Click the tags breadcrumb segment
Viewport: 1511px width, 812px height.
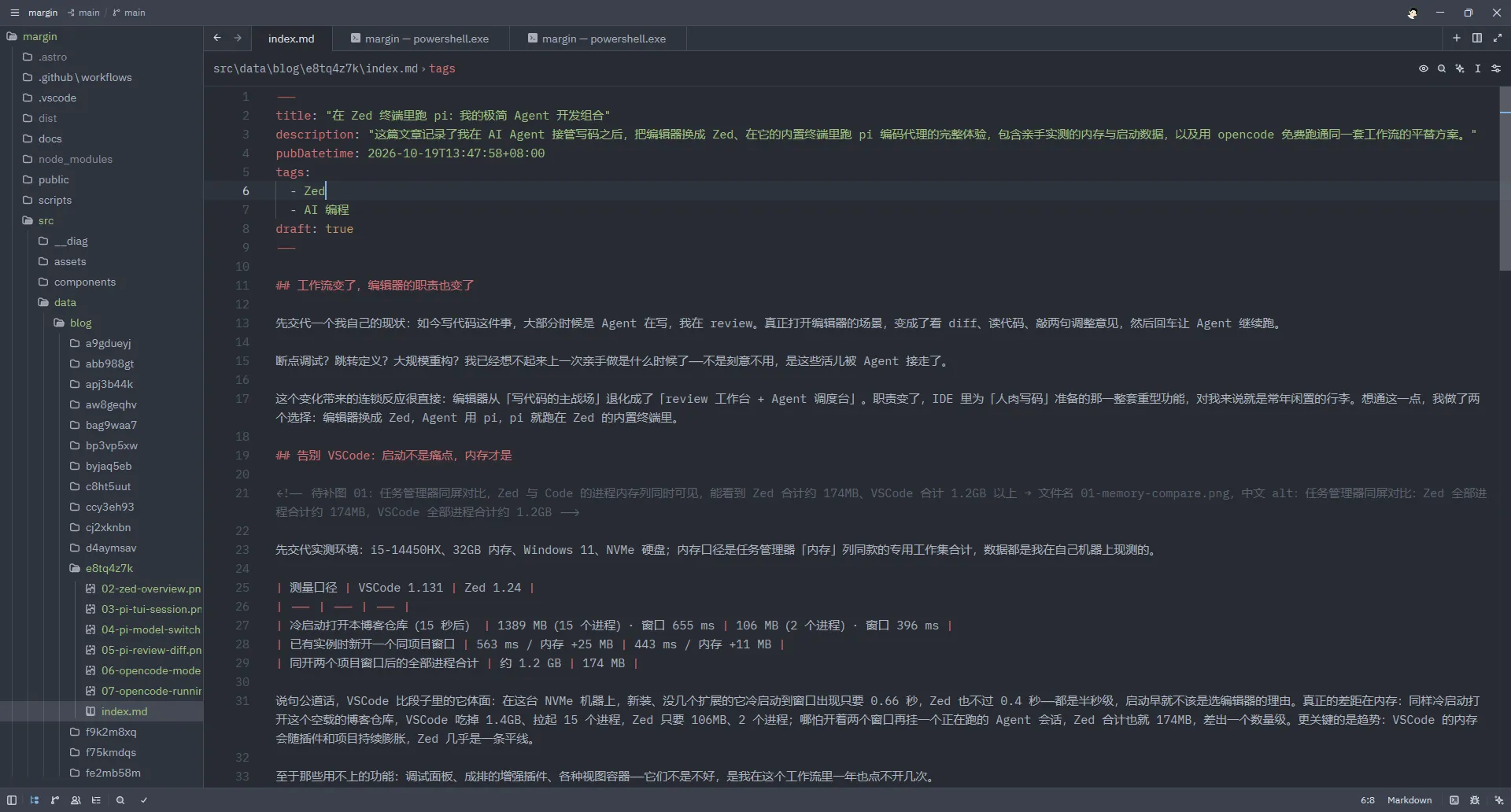(x=442, y=68)
